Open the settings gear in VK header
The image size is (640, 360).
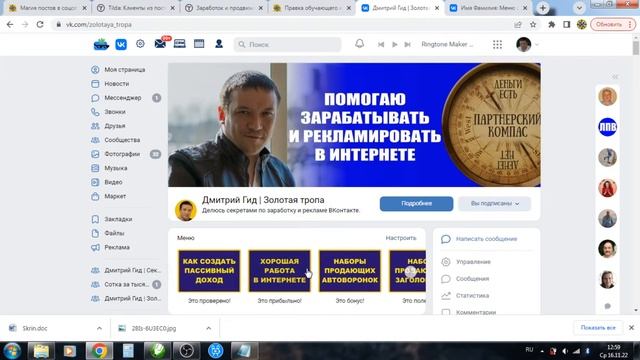[140, 44]
